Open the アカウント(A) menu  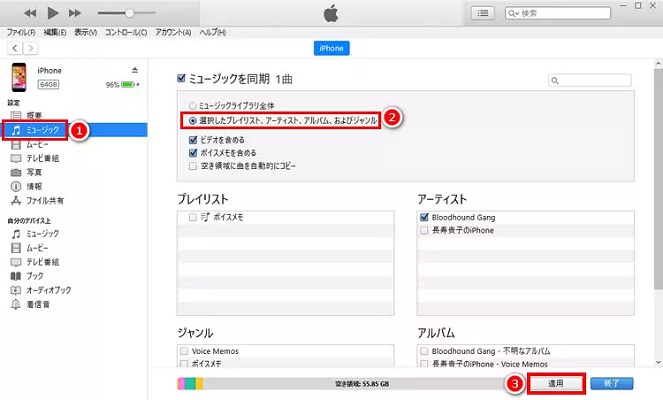pyautogui.click(x=173, y=32)
